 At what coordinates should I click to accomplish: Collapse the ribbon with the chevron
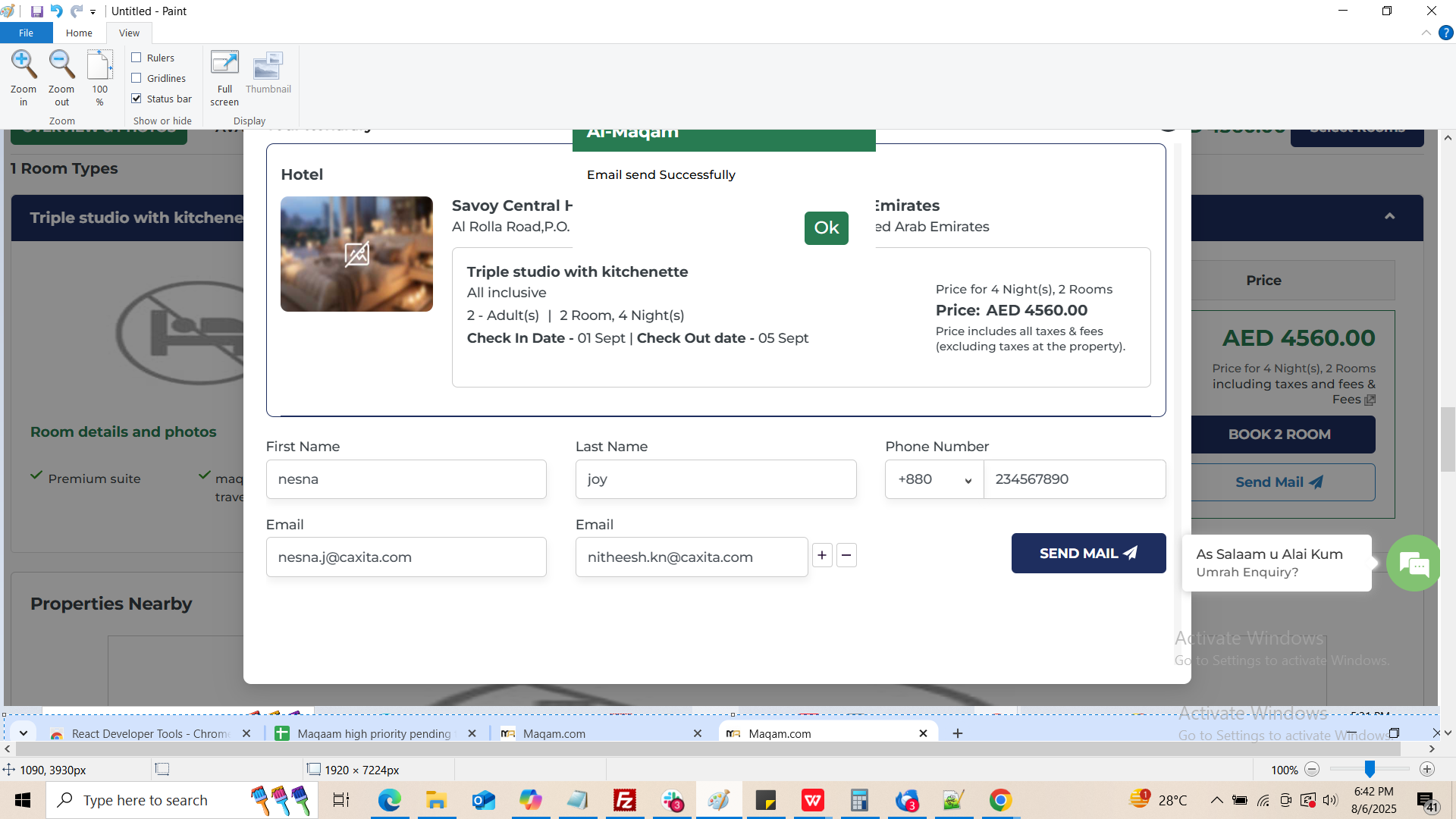[x=1426, y=33]
